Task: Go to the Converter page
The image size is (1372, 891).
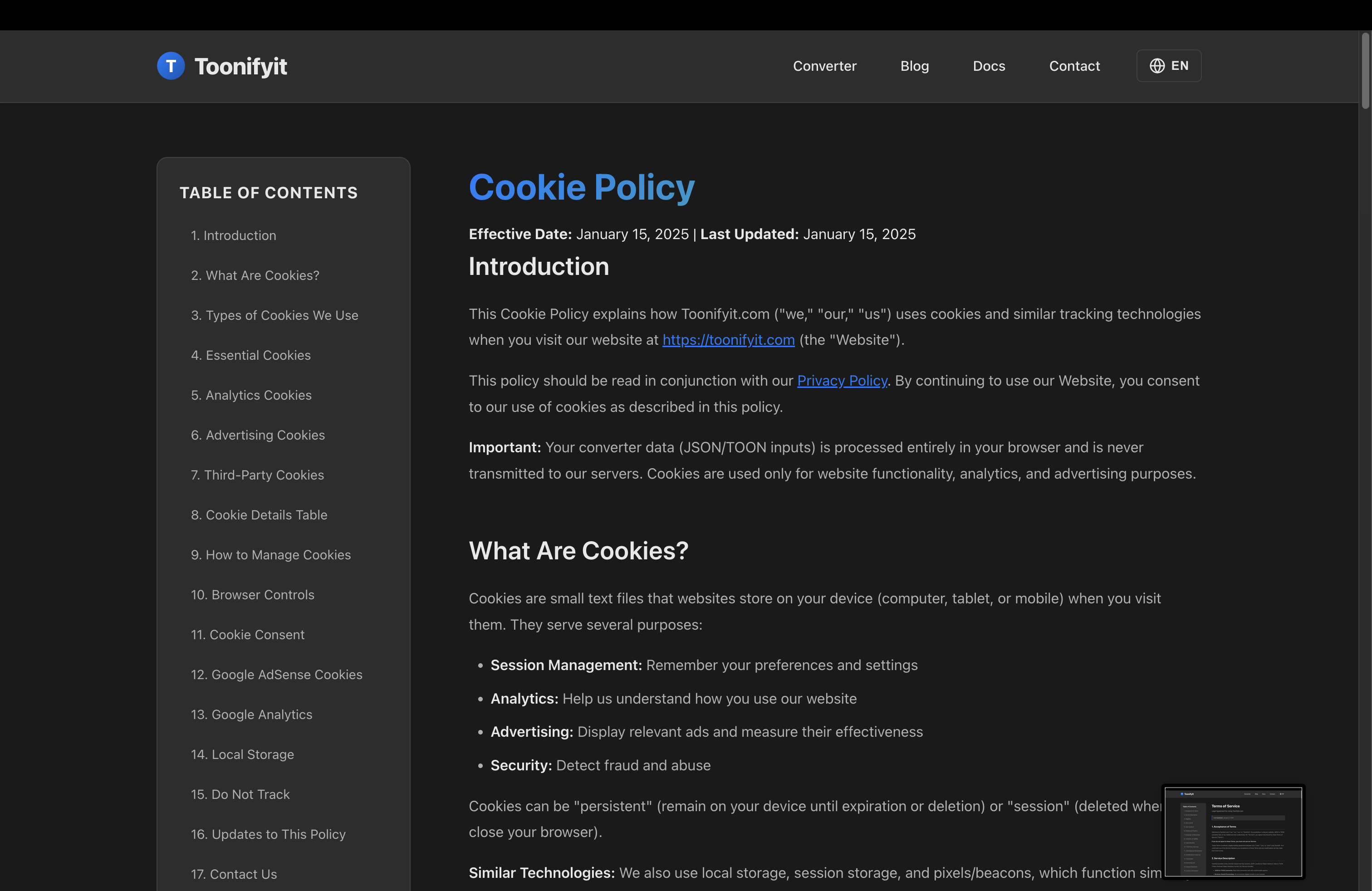Action: tap(824, 66)
